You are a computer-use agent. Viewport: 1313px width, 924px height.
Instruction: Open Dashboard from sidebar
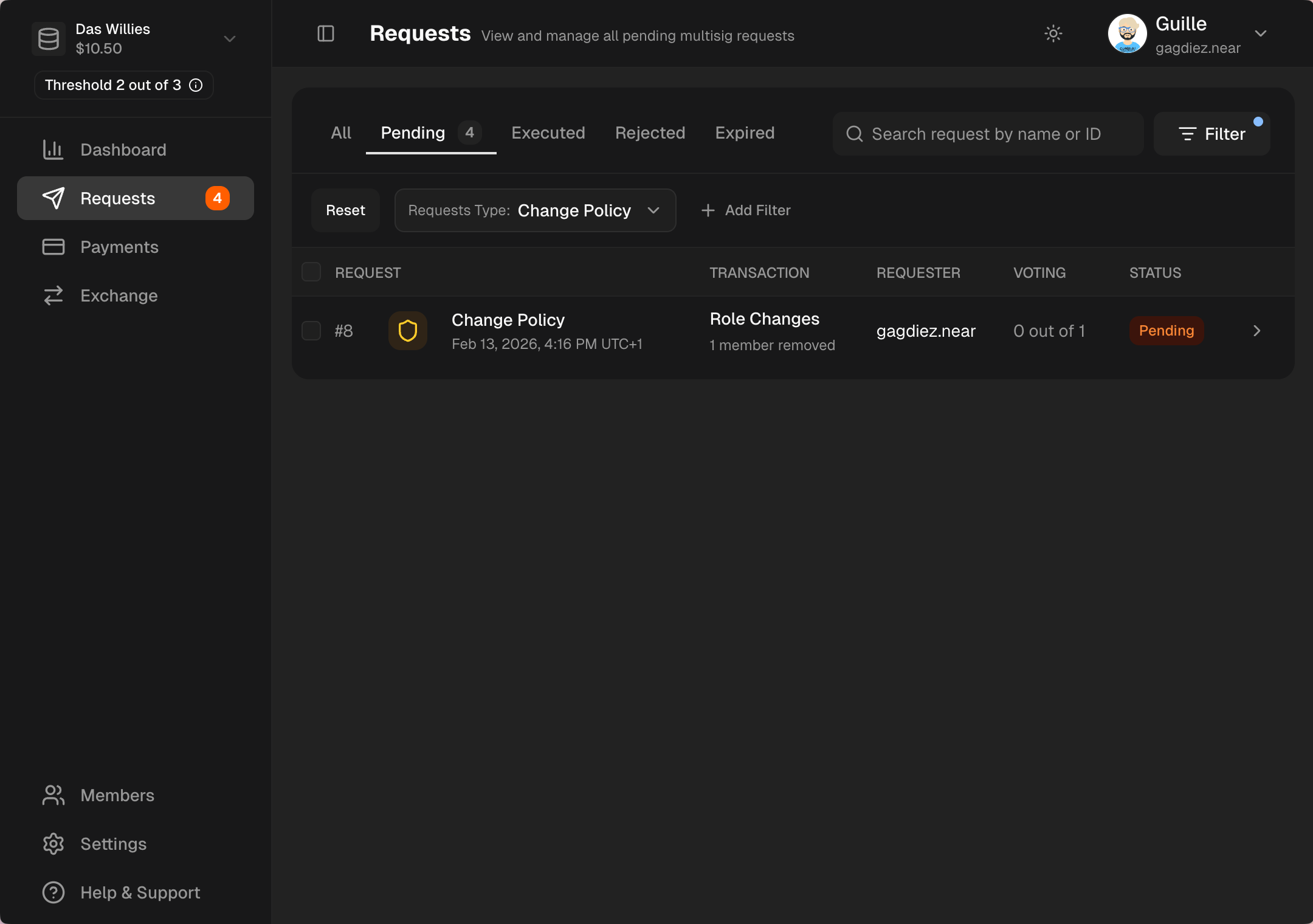pyautogui.click(x=123, y=150)
